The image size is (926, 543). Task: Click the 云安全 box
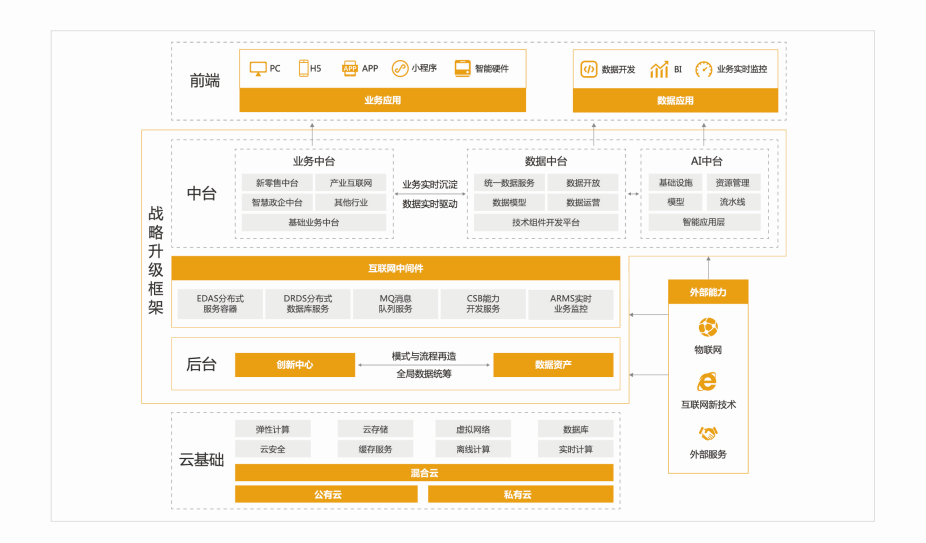tap(273, 449)
